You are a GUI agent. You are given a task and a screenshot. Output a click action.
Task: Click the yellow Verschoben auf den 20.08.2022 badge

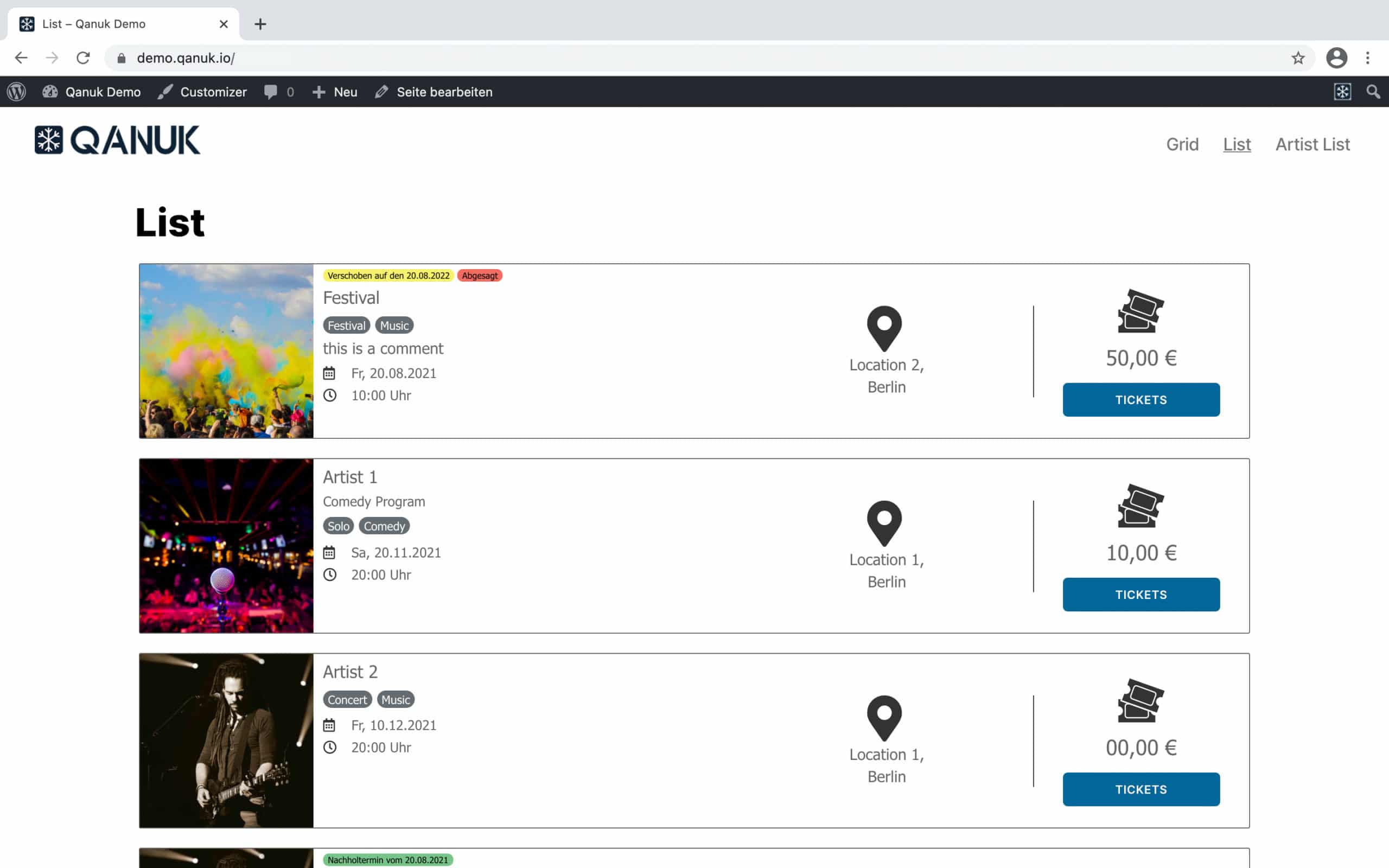pyautogui.click(x=388, y=276)
